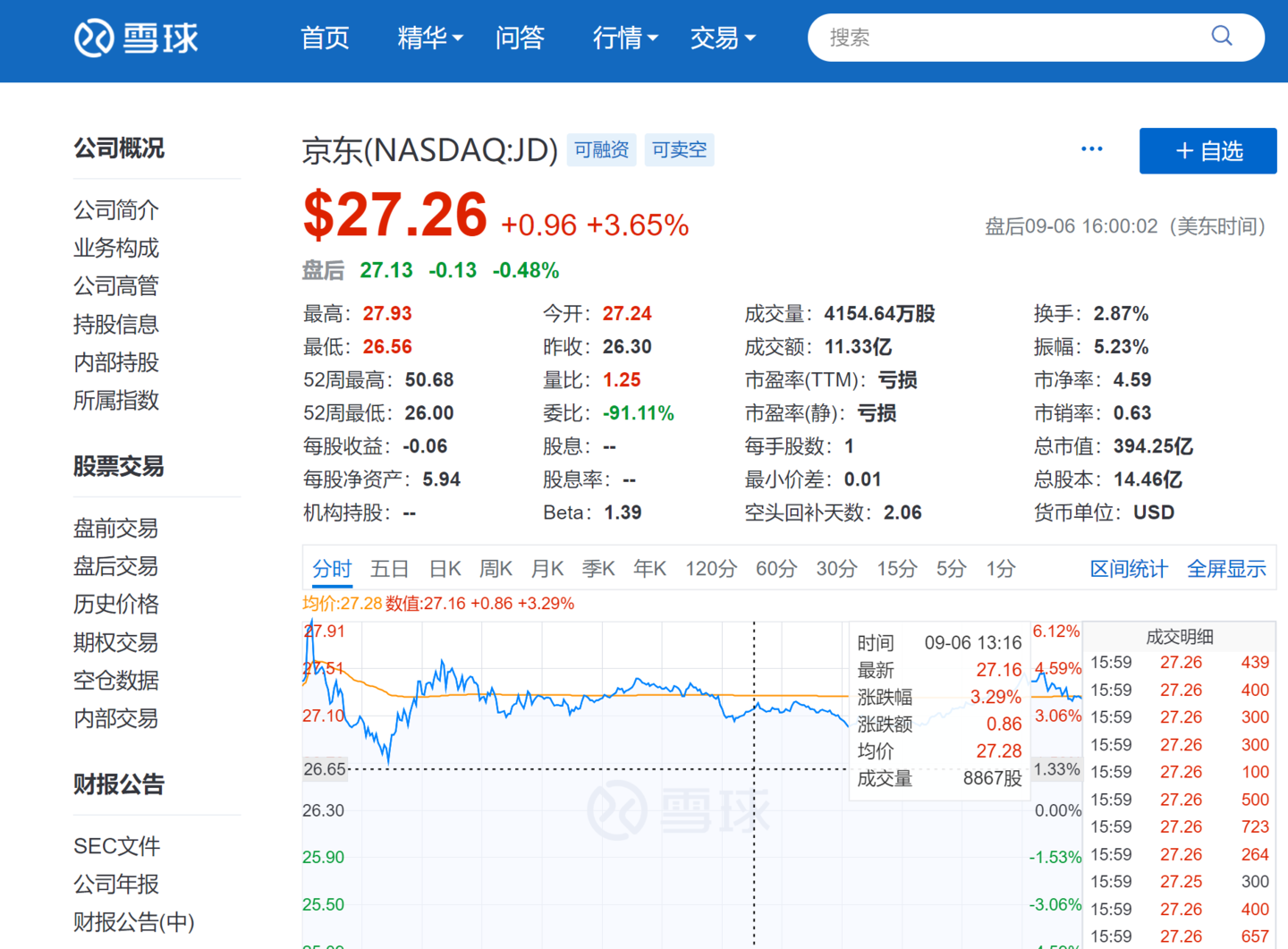Image resolution: width=1288 pixels, height=949 pixels.
Task: Open the 公司简介 page
Action: coord(115,209)
